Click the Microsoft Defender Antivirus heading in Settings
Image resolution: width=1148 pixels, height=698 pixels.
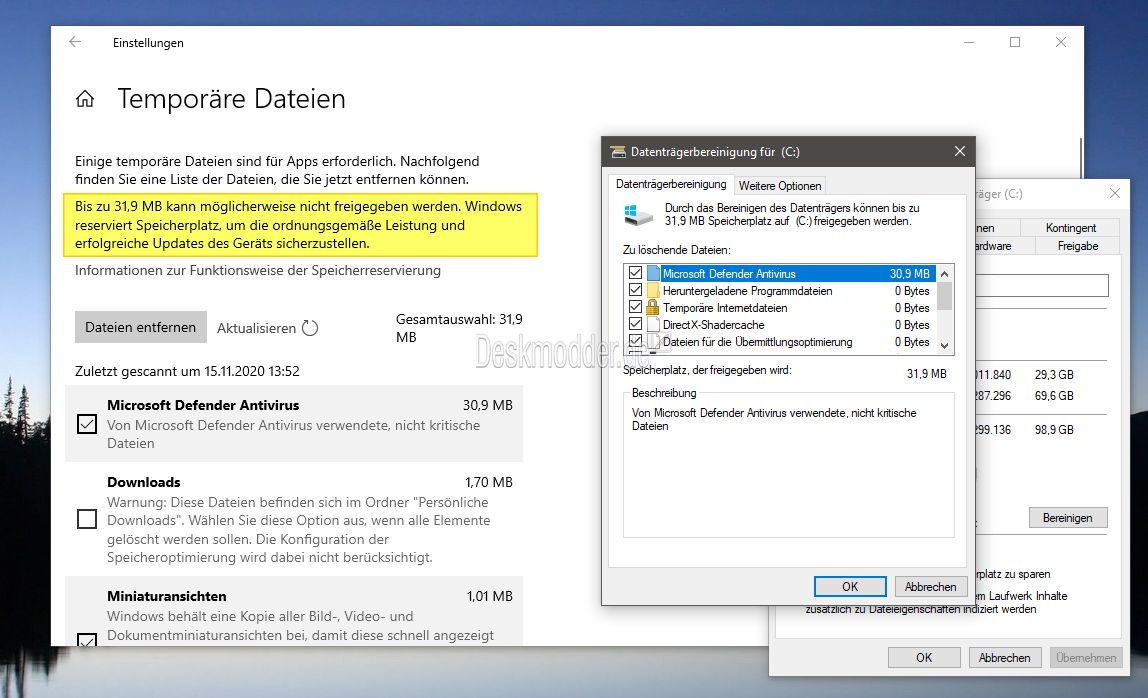pyautogui.click(x=203, y=405)
